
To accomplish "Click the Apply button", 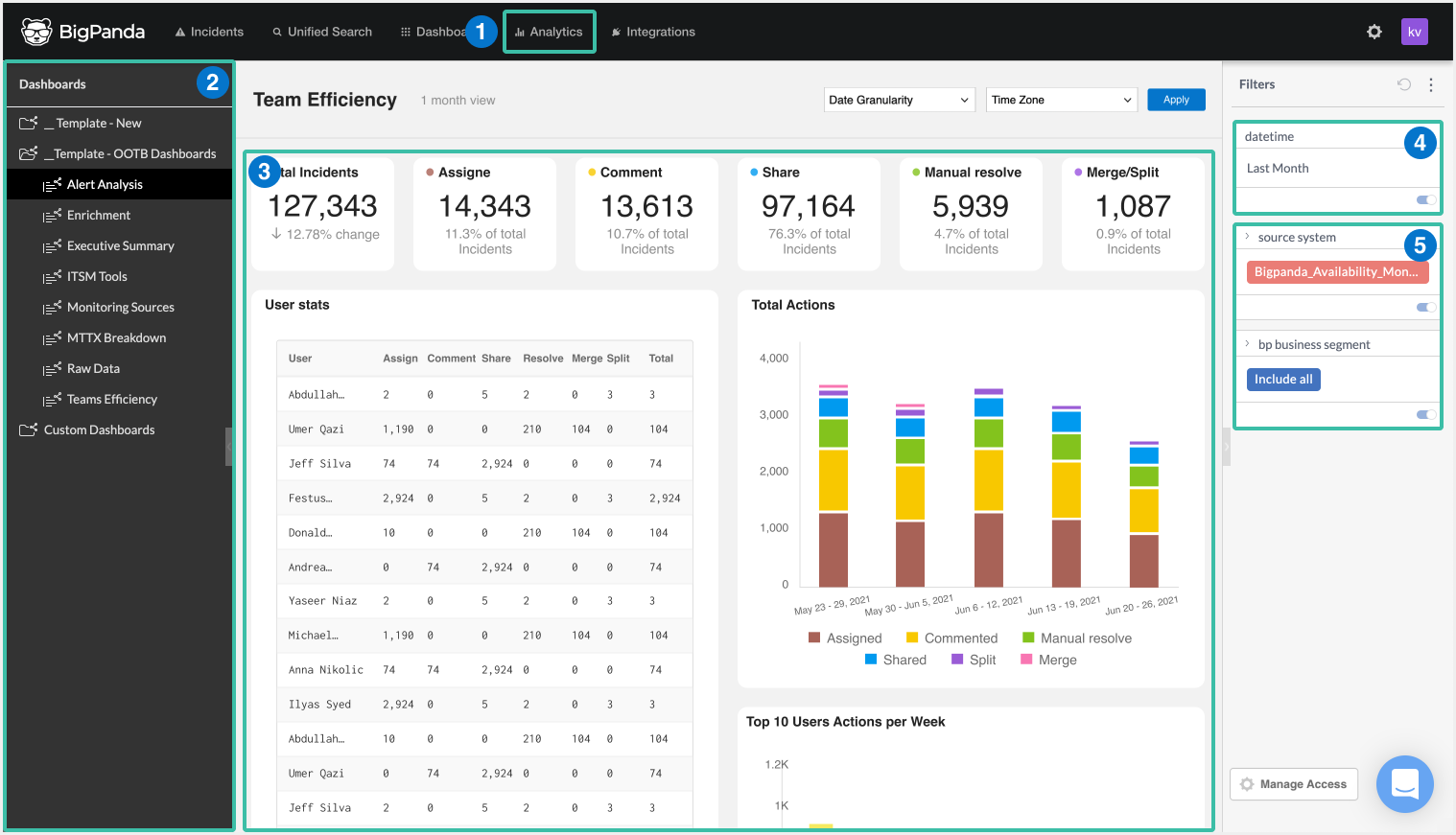I will 1176,99.
